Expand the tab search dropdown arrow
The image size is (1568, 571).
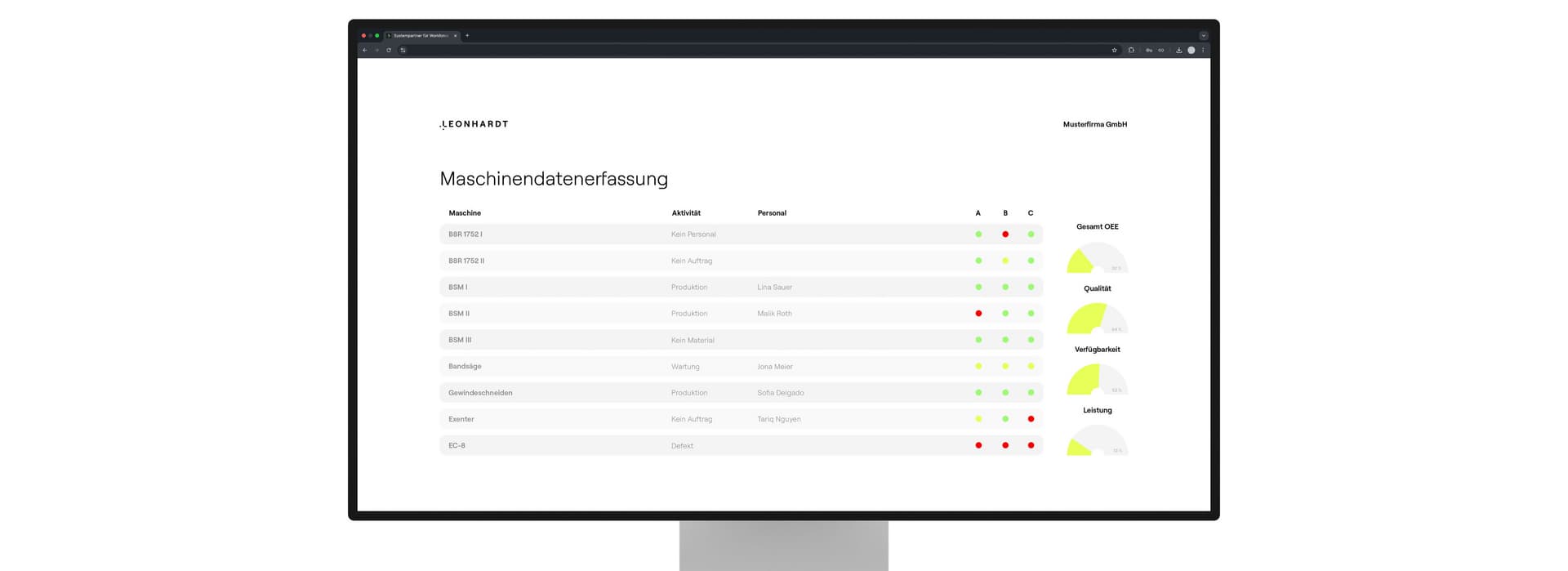(1203, 36)
